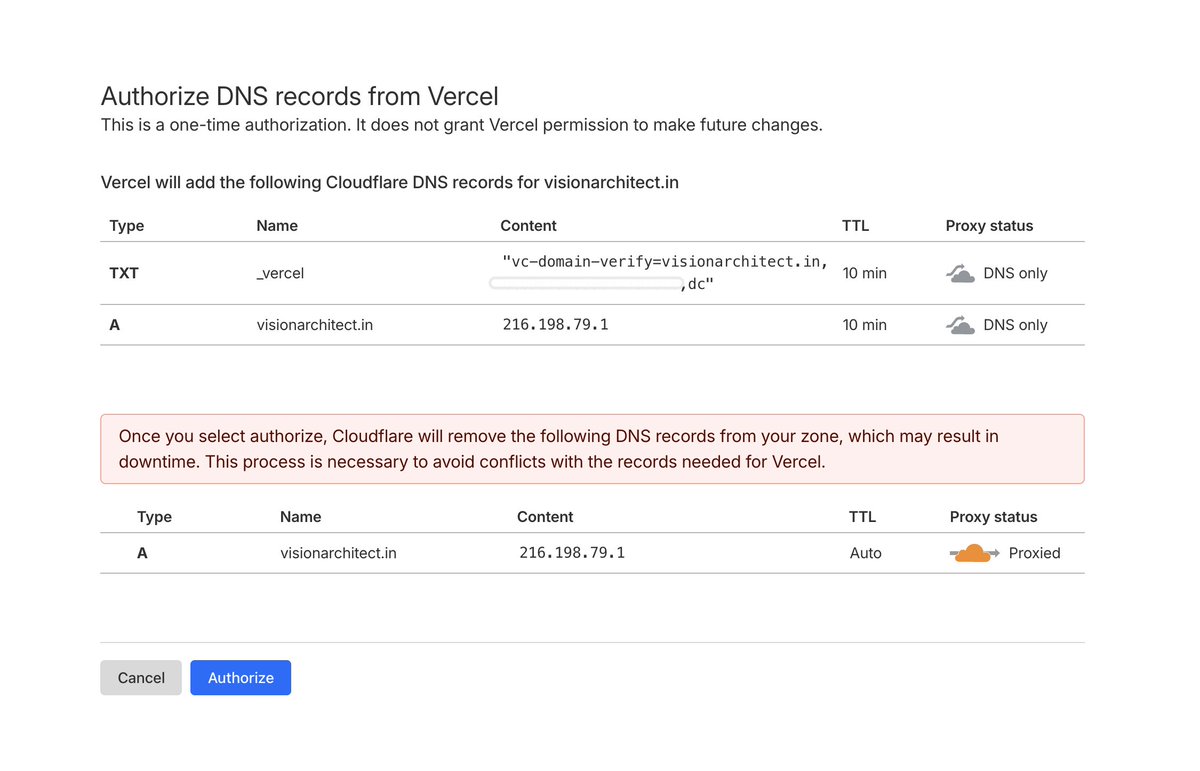
Task: Click the gray cloud icon in 10 min A row
Action: tap(960, 325)
